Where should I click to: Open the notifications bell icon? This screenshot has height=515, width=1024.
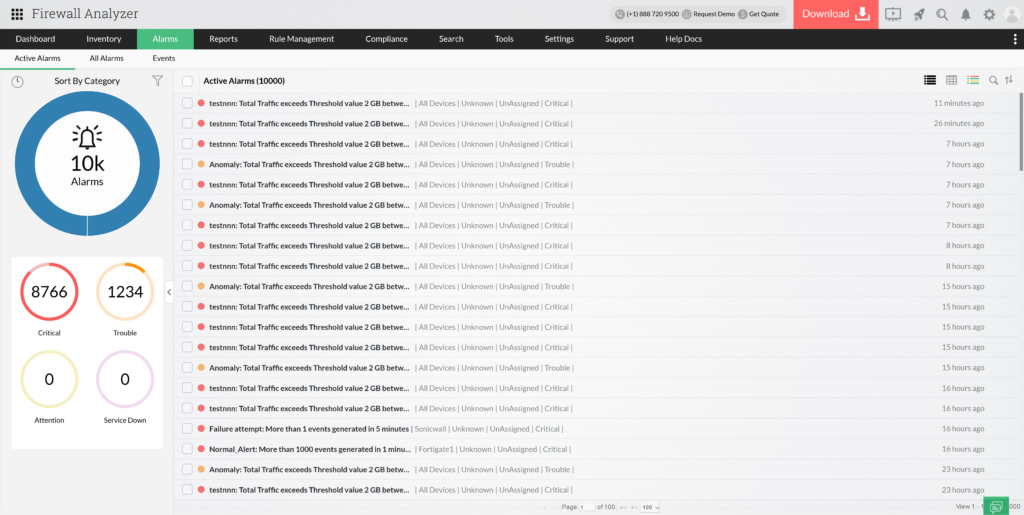965,14
